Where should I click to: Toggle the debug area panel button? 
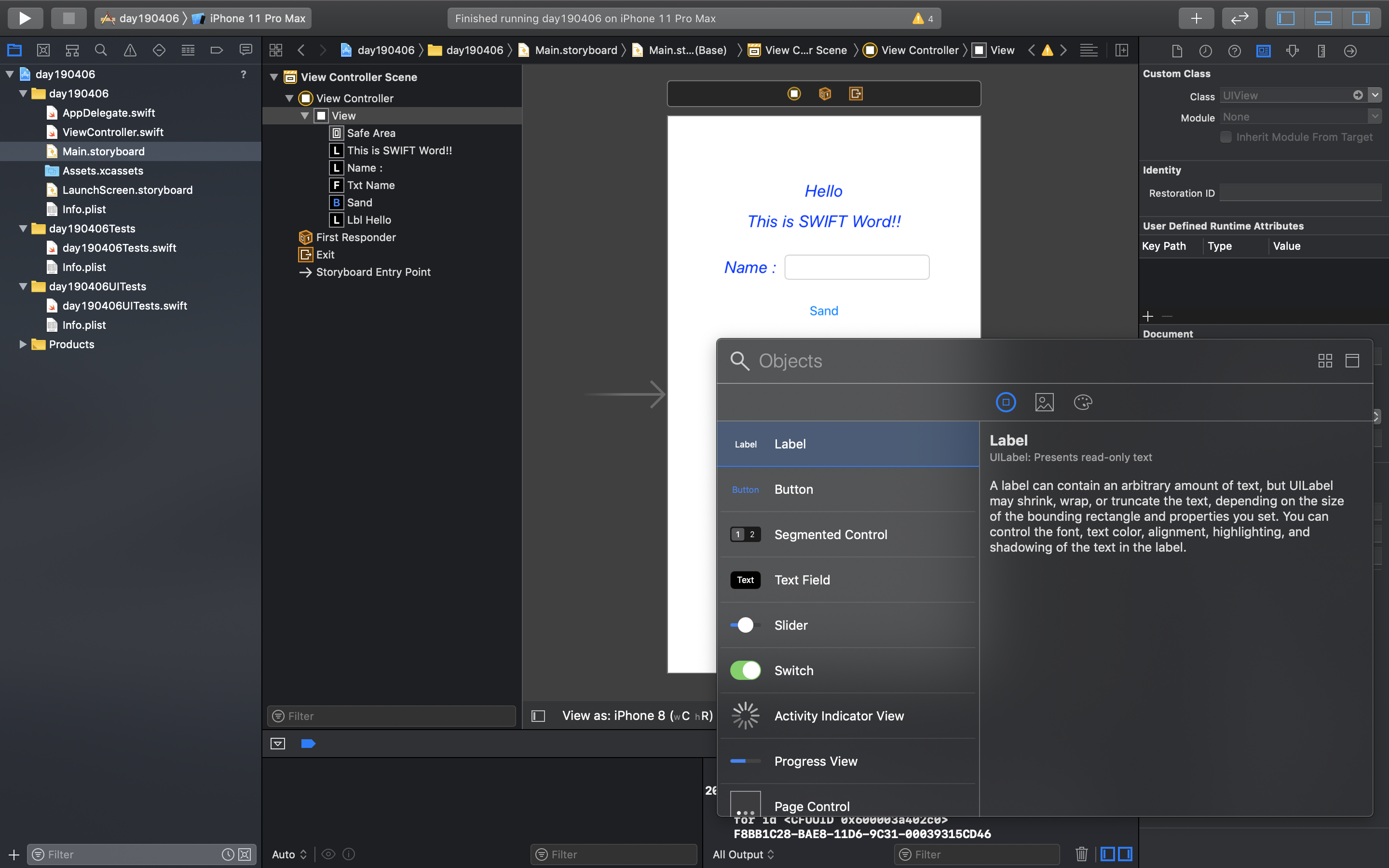[1323, 18]
